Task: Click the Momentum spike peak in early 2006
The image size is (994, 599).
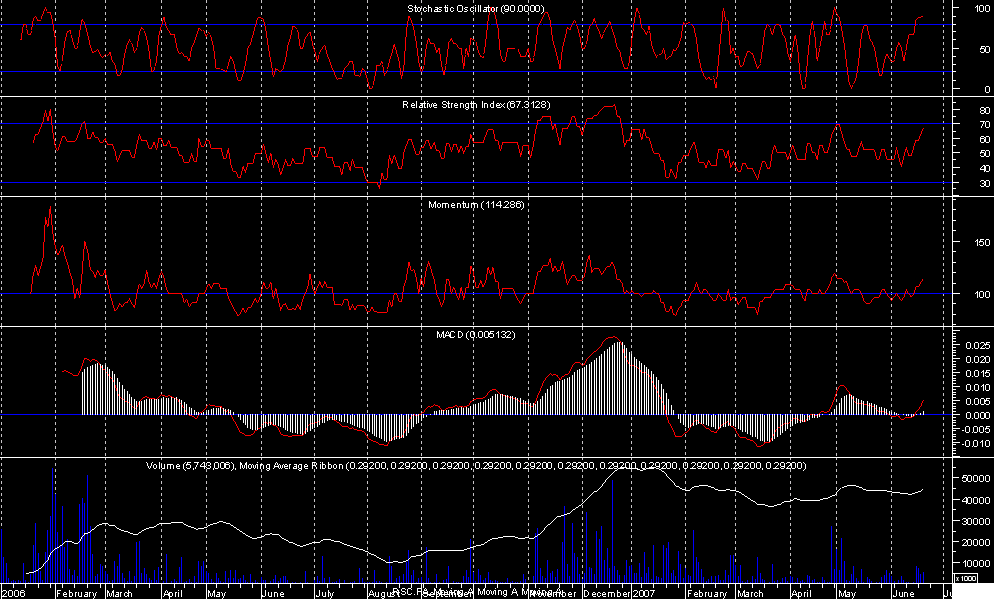Action: [49, 207]
